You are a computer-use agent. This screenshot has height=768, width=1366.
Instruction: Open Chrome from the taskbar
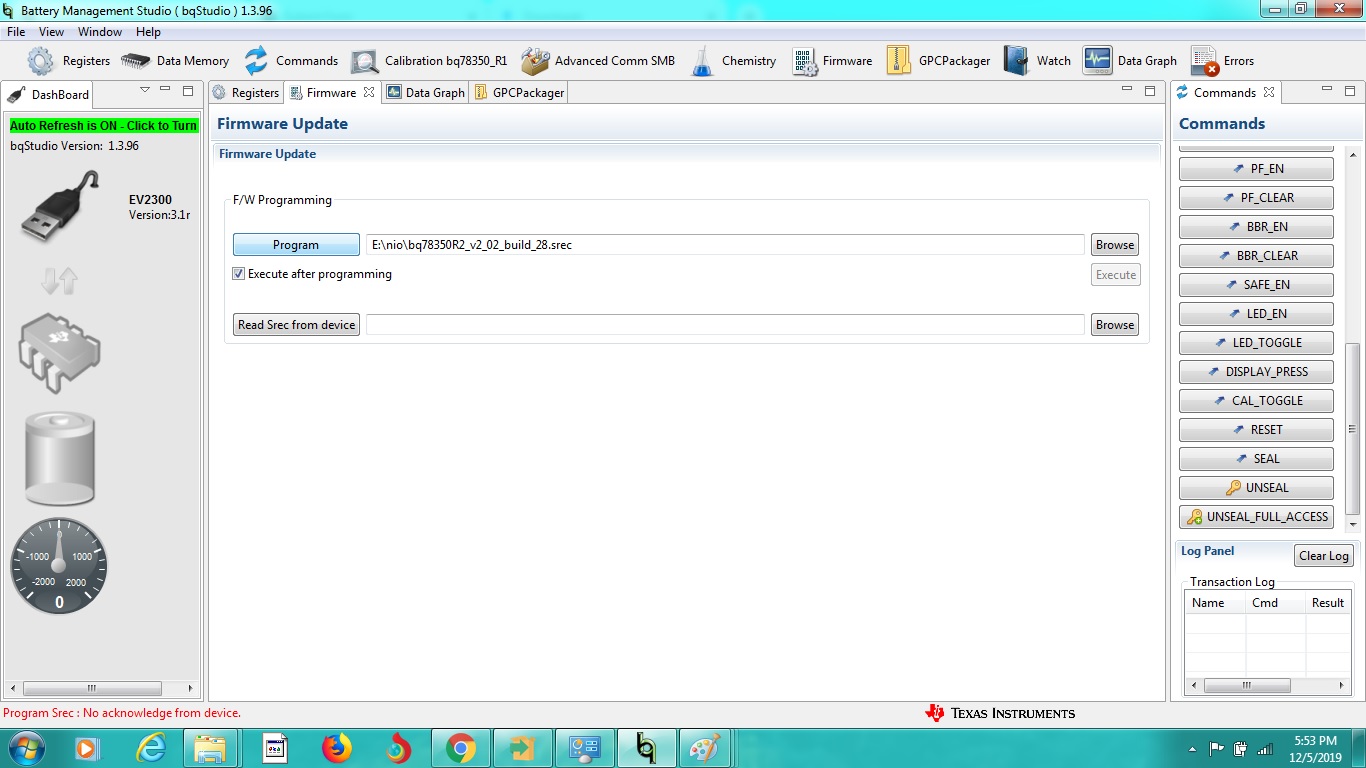[460, 748]
